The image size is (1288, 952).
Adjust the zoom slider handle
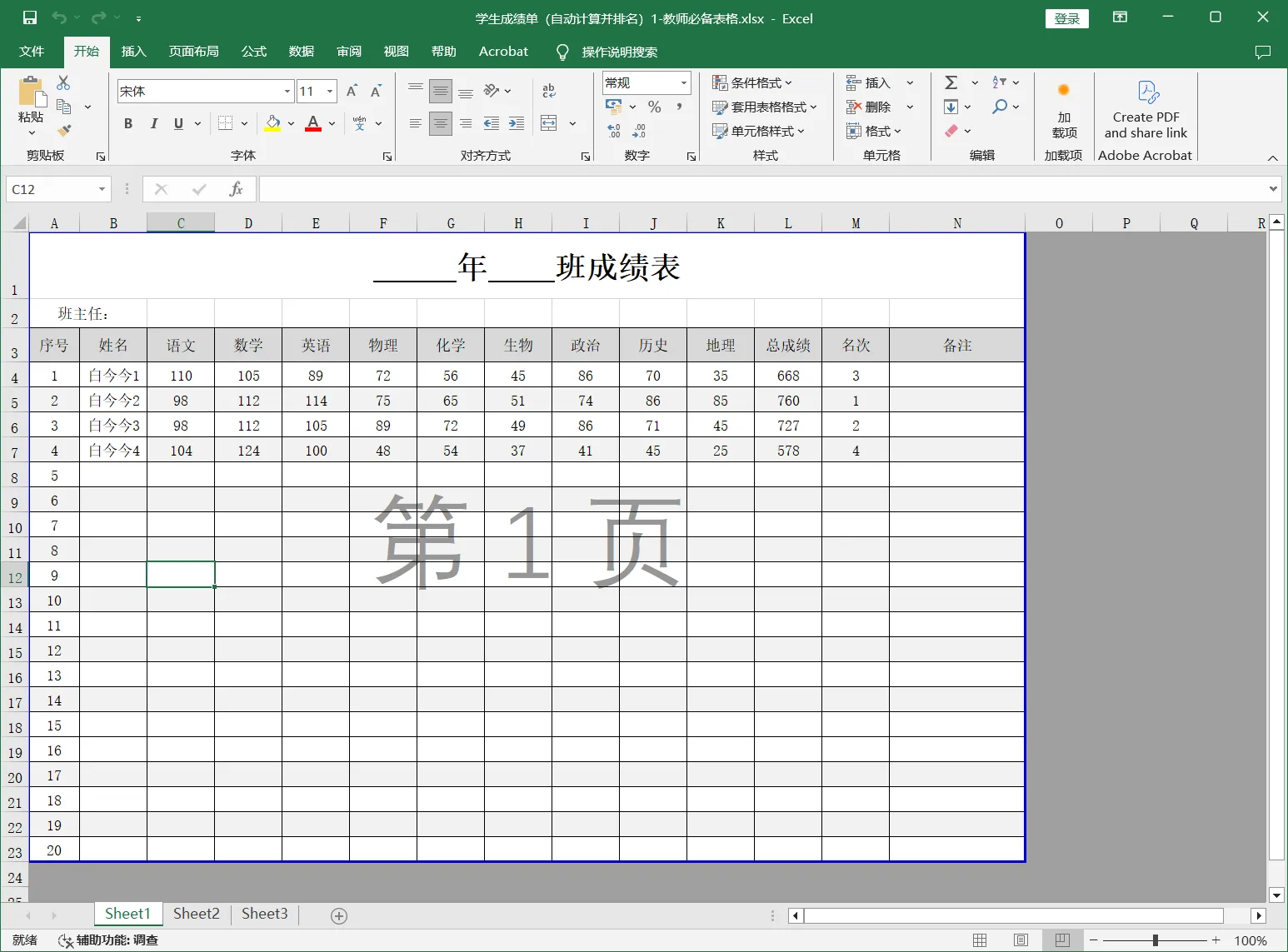[x=1155, y=940]
